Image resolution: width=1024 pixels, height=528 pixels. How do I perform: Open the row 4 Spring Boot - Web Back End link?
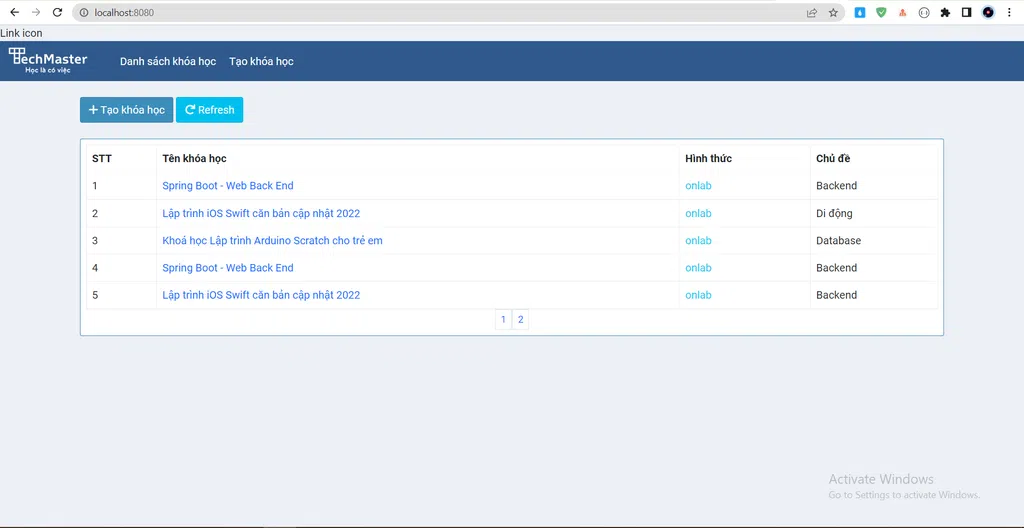(x=228, y=268)
